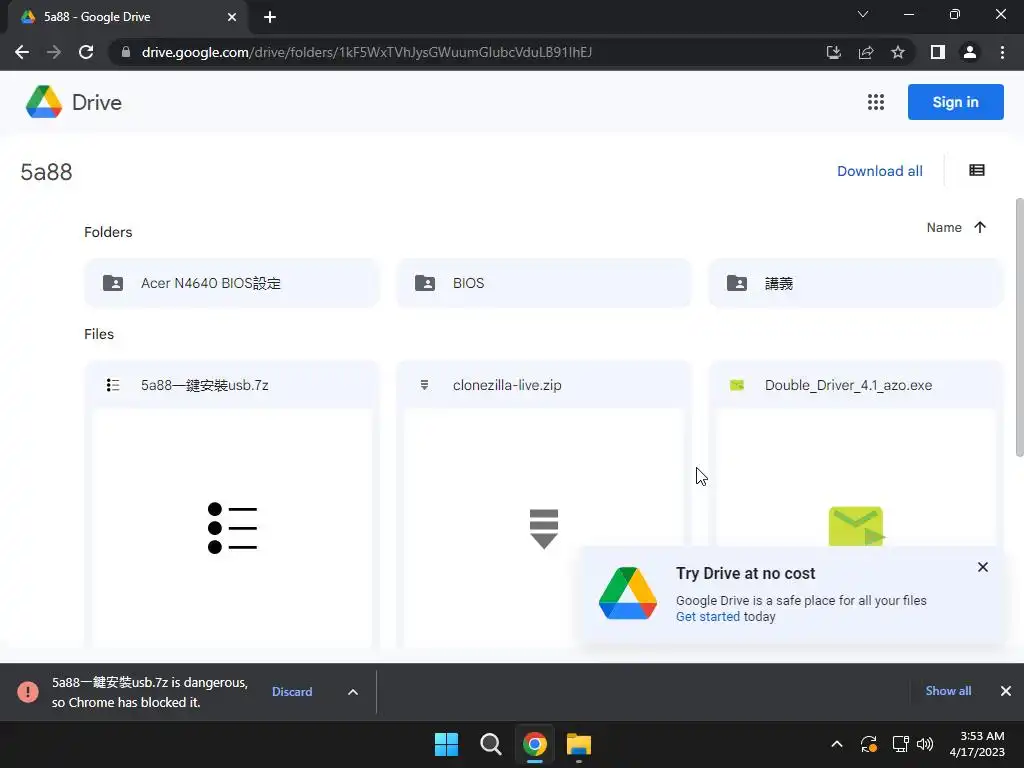Discard the blocked download
This screenshot has width=1024, height=768.
(x=292, y=692)
